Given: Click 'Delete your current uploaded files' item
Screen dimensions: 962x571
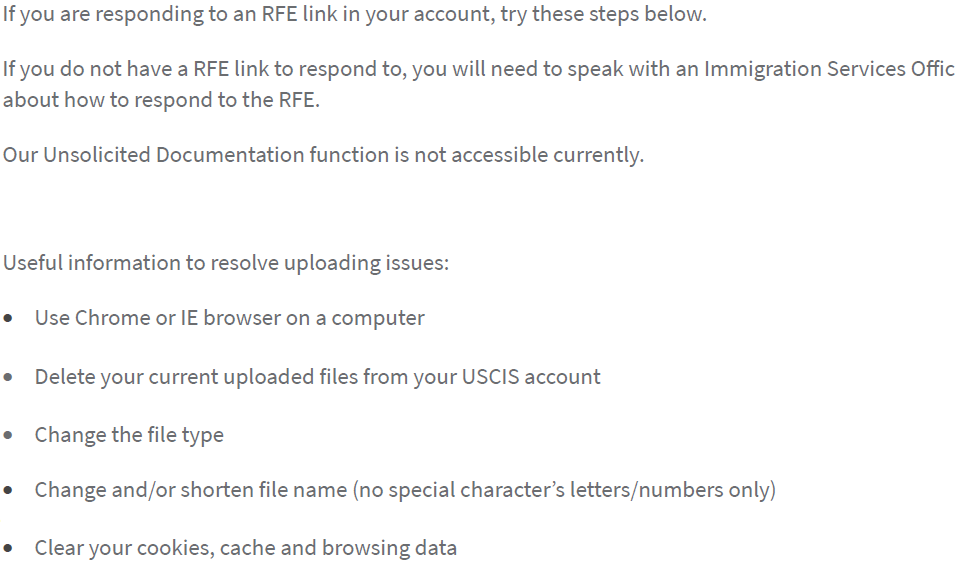Looking at the screenshot, I should 317,377.
